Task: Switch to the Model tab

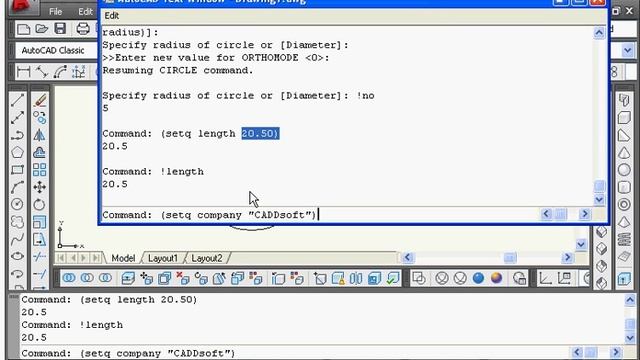Action: (123, 258)
